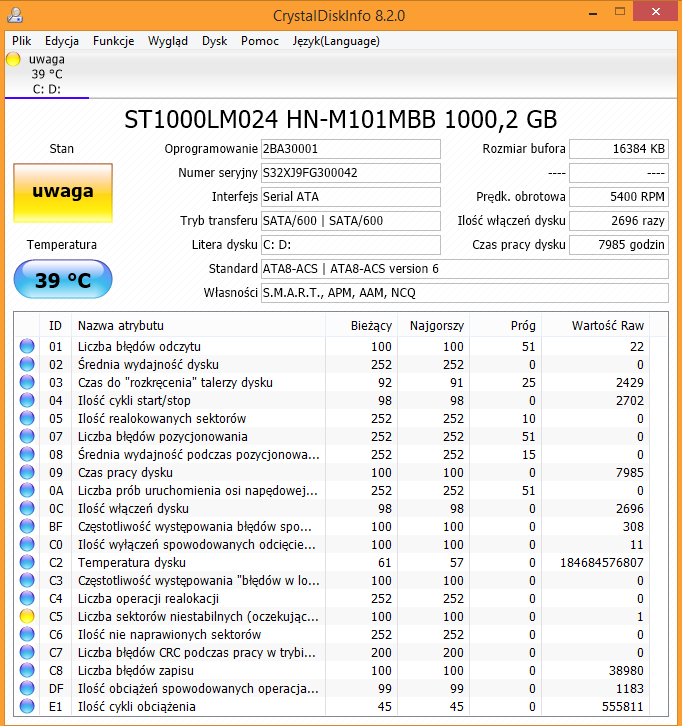The height and width of the screenshot is (726, 682).
Task: Click the 39 °C temperature button
Action: pyautogui.click(x=63, y=279)
